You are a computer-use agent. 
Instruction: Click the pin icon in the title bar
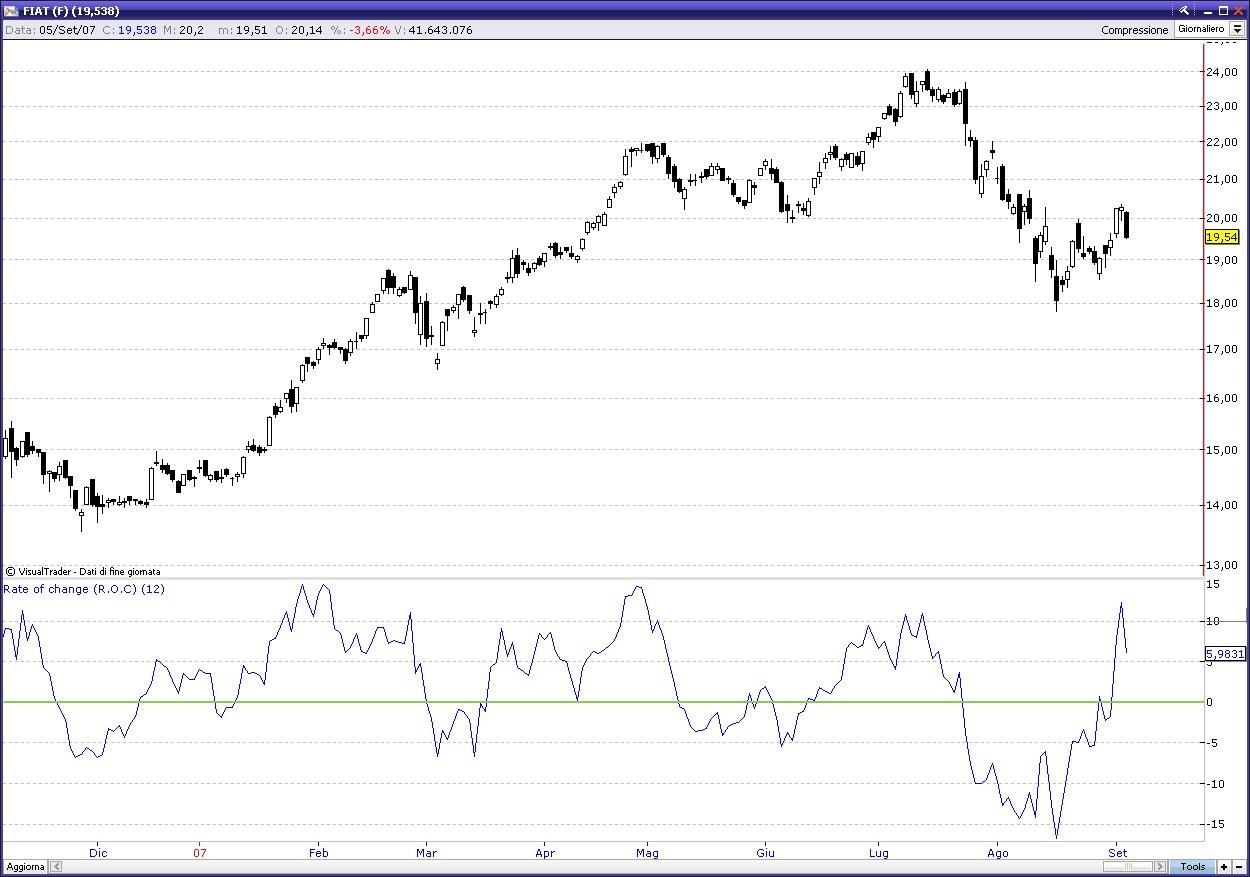coord(1184,11)
